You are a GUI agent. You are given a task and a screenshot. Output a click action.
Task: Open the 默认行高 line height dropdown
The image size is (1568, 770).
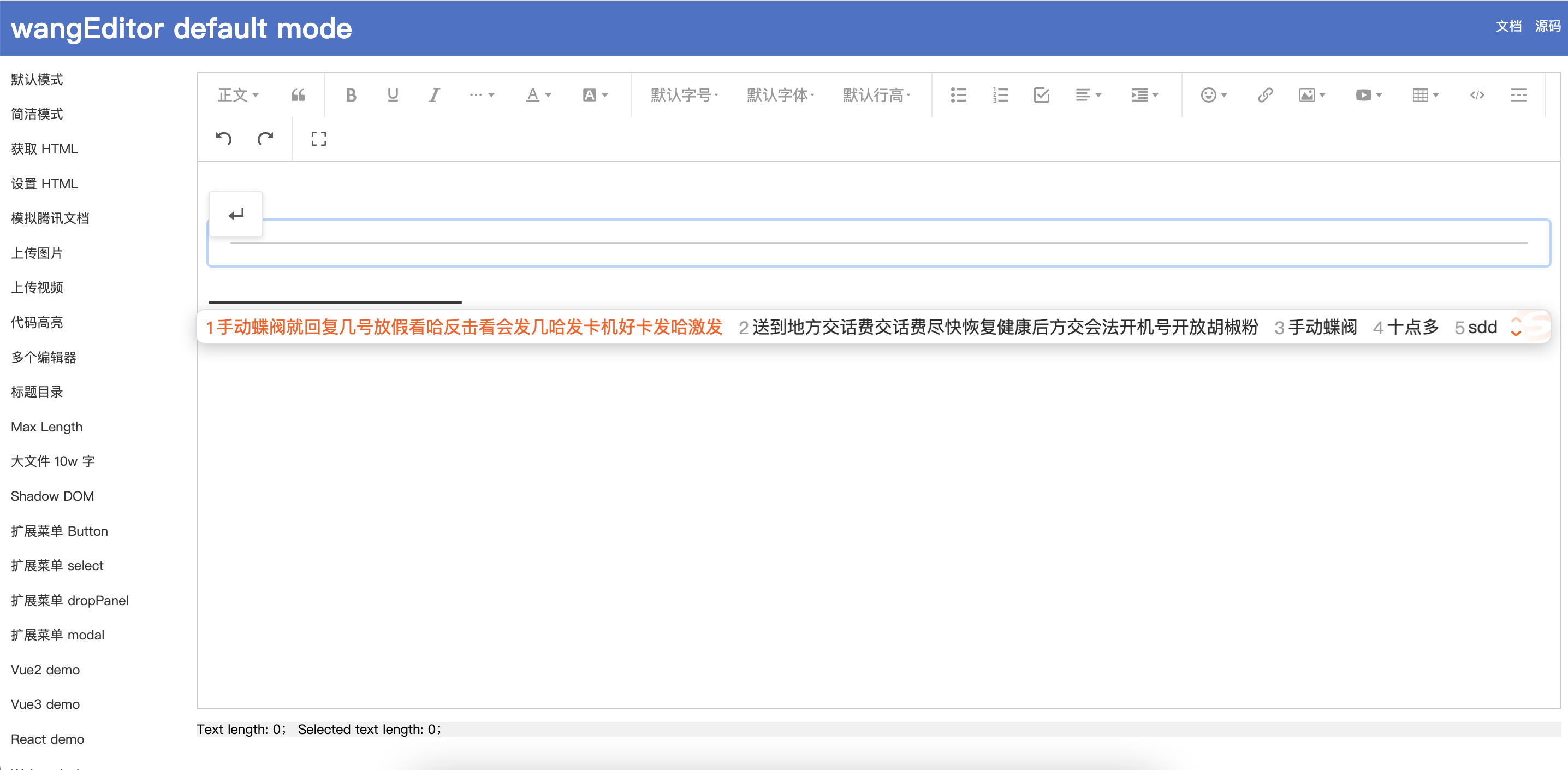[x=876, y=95]
